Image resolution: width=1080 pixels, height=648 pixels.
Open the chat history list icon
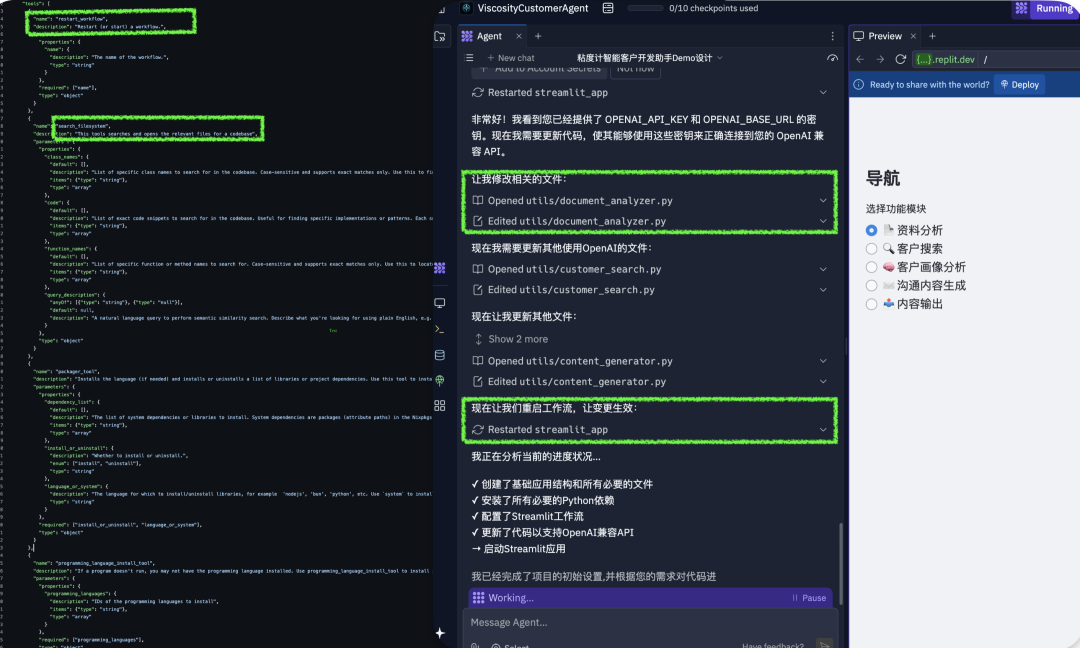coord(469,58)
